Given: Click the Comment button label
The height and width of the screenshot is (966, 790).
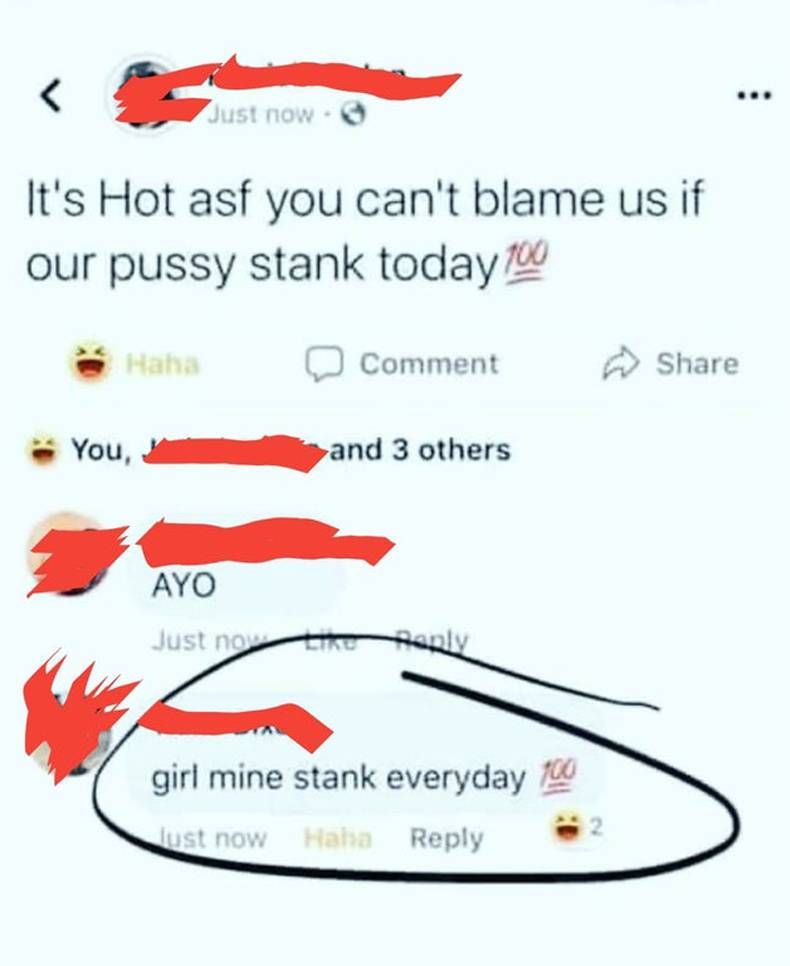Looking at the screenshot, I should pyautogui.click(x=429, y=363).
